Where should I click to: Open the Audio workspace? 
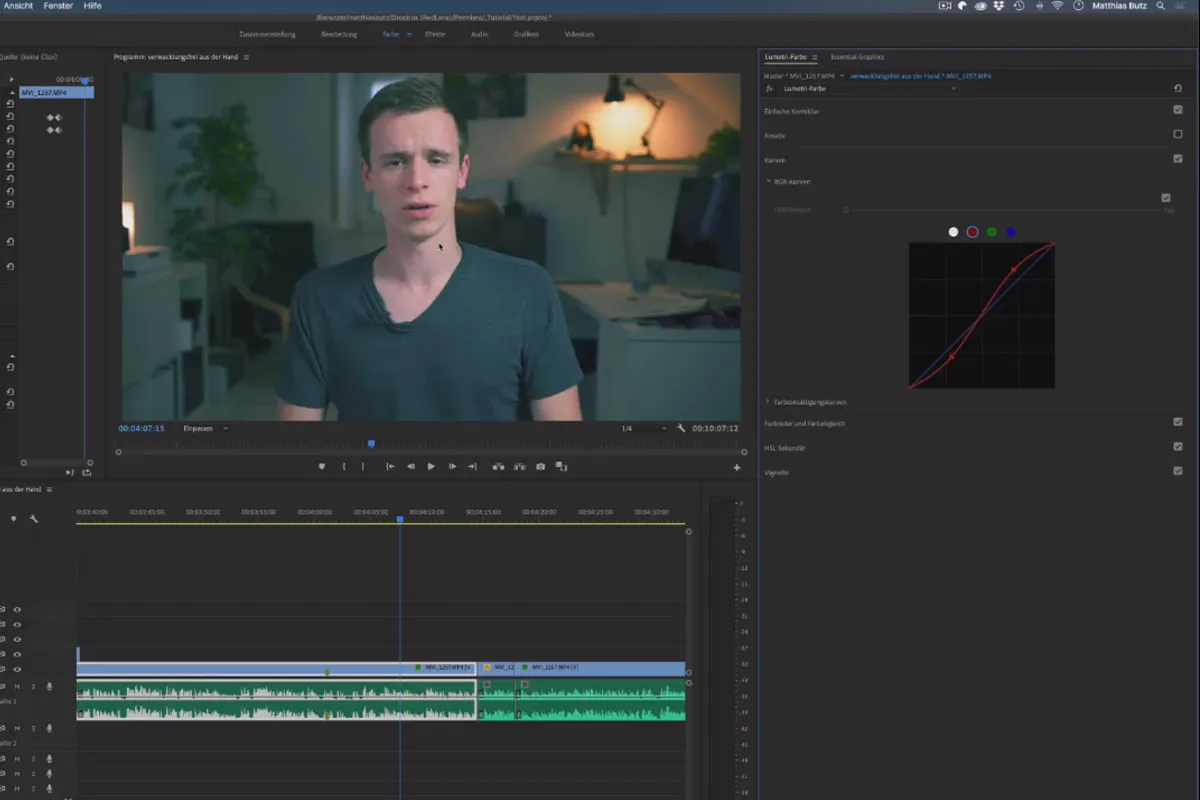click(480, 34)
